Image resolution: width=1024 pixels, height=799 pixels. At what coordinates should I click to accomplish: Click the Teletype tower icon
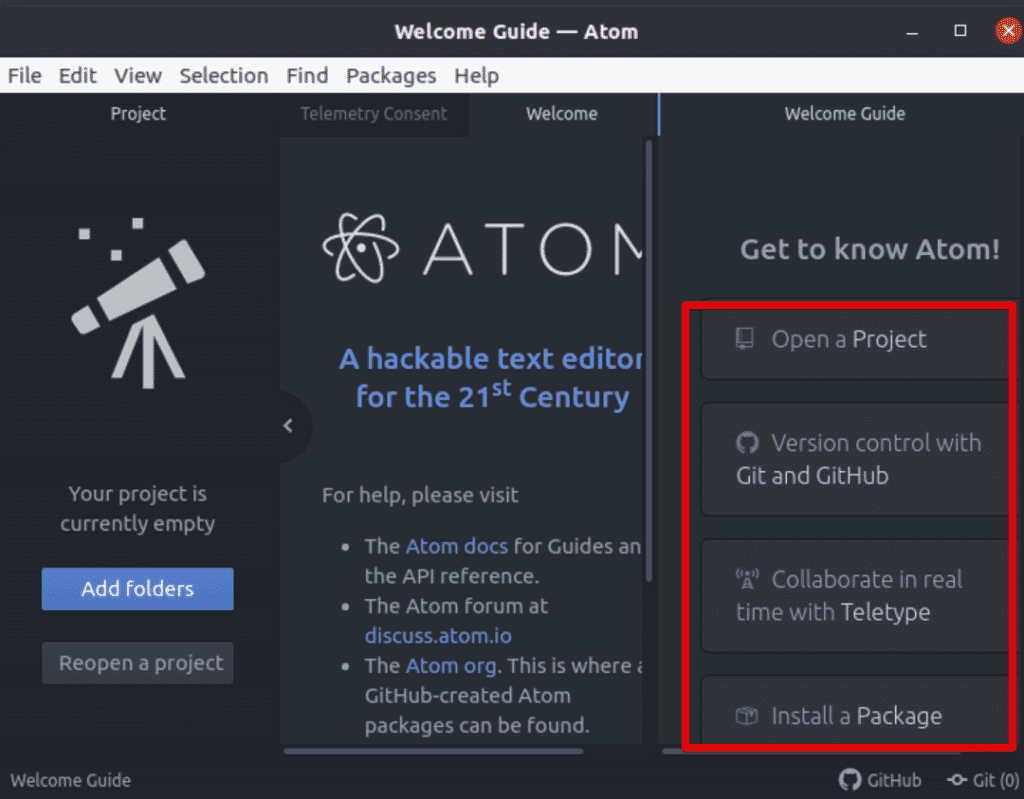747,579
